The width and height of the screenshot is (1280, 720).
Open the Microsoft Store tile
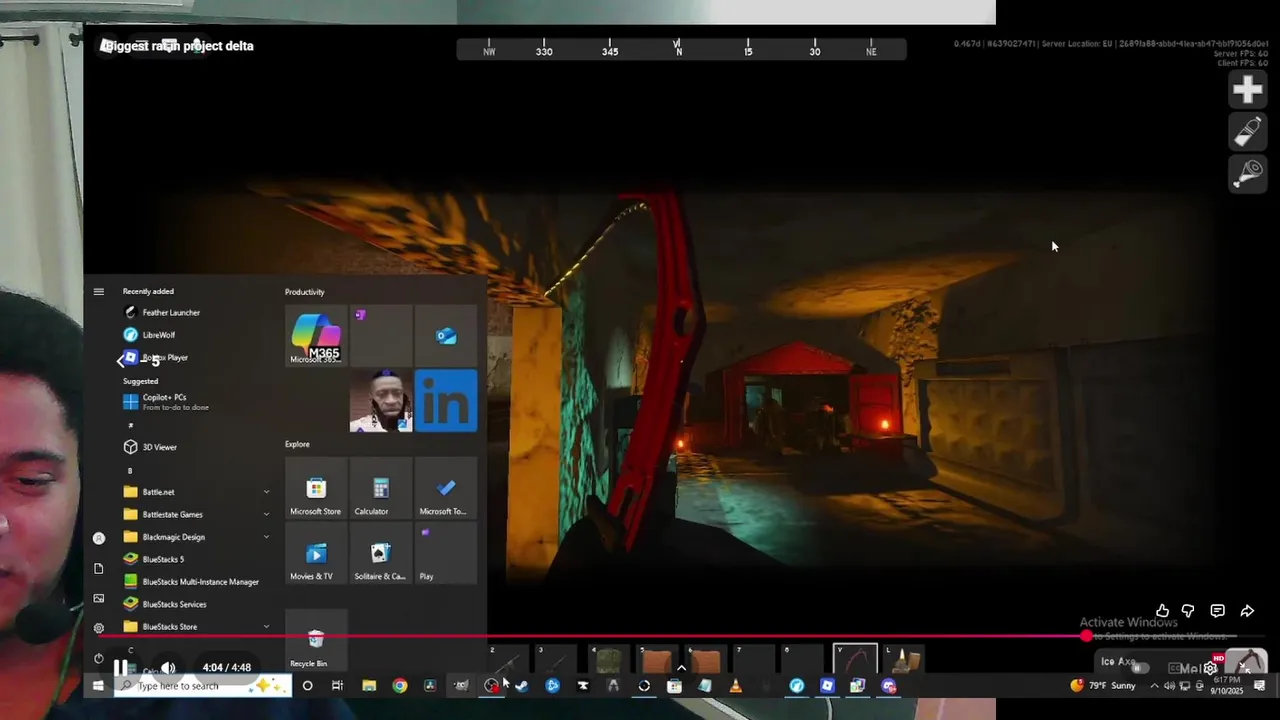[316, 489]
